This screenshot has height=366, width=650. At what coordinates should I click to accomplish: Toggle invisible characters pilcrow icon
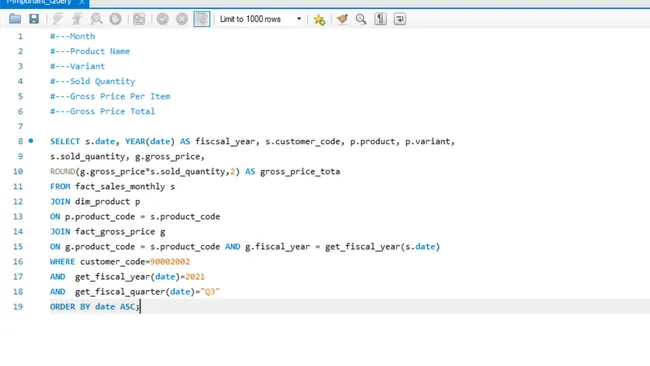click(380, 19)
